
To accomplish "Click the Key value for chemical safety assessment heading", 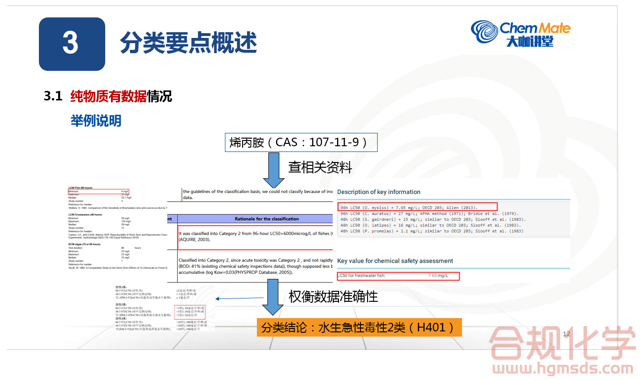I will [395, 261].
